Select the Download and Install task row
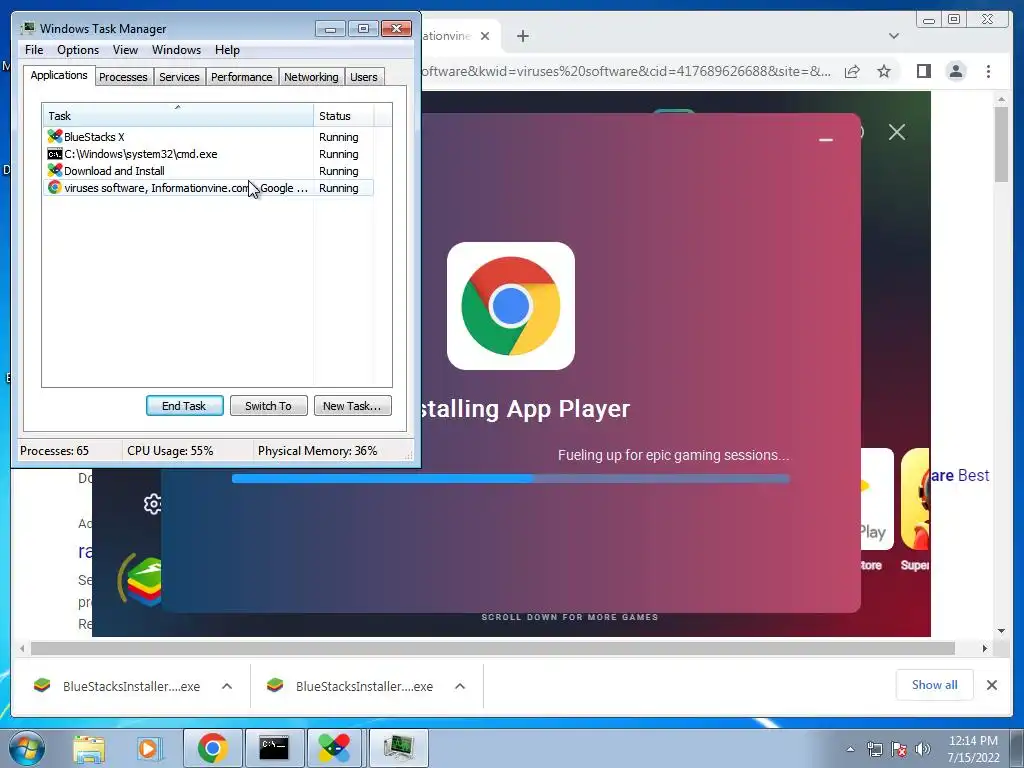Viewport: 1024px width, 768px height. pos(208,171)
